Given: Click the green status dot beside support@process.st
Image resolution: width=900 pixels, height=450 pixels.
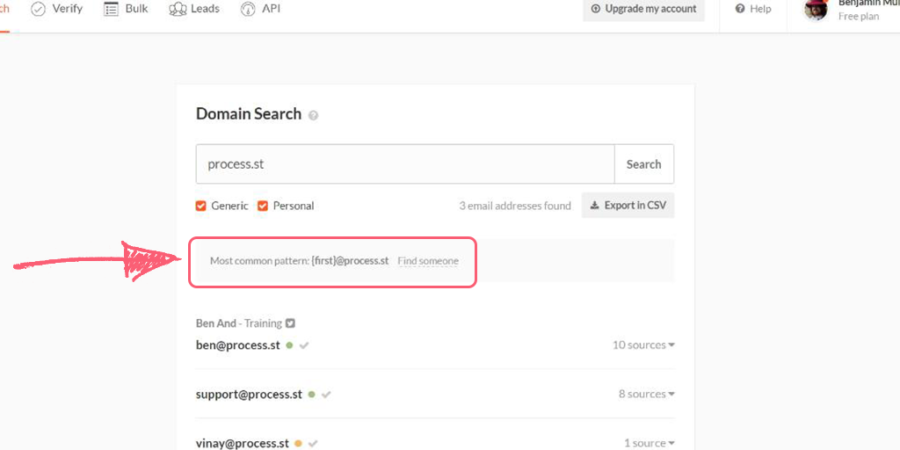Looking at the screenshot, I should tap(312, 395).
